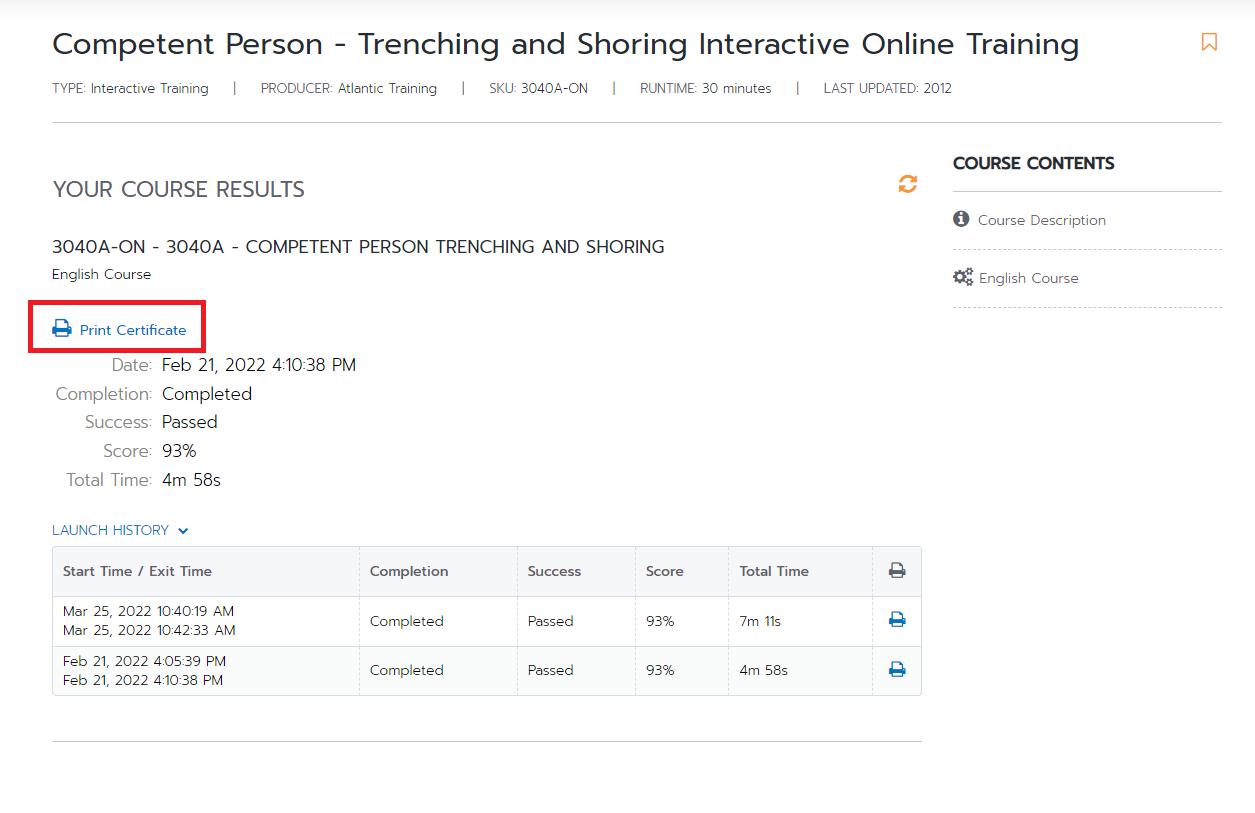The width and height of the screenshot is (1255, 813).
Task: Click PRODUCER: Atlantic Training text
Action: pos(349,88)
